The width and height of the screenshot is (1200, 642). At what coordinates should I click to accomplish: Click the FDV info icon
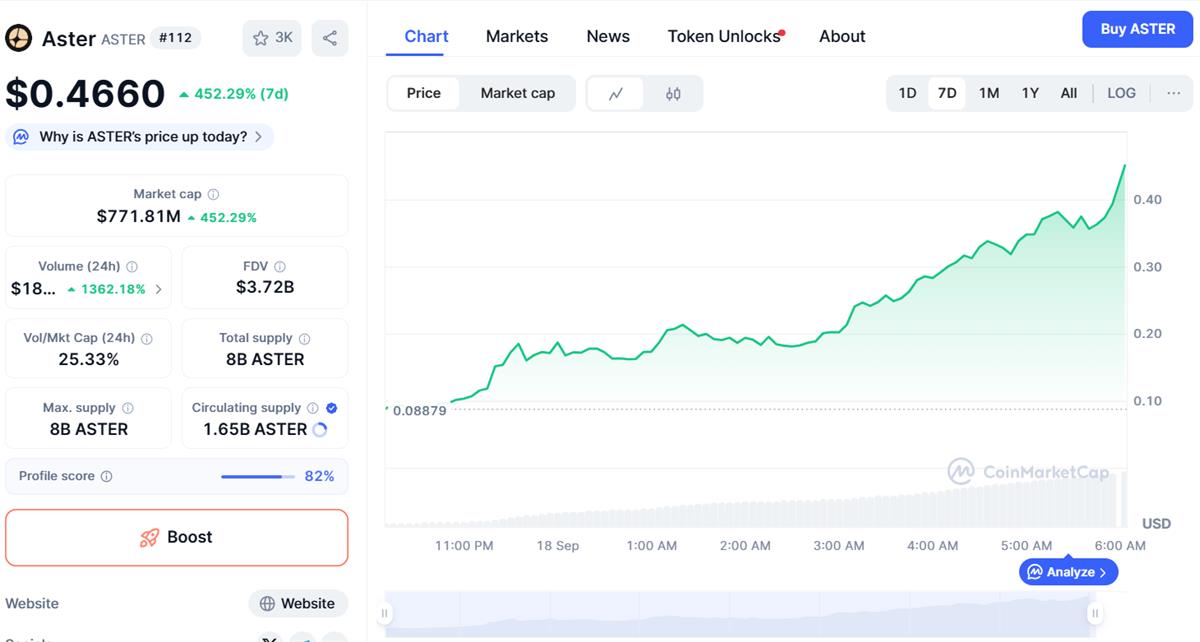pyautogui.click(x=280, y=267)
